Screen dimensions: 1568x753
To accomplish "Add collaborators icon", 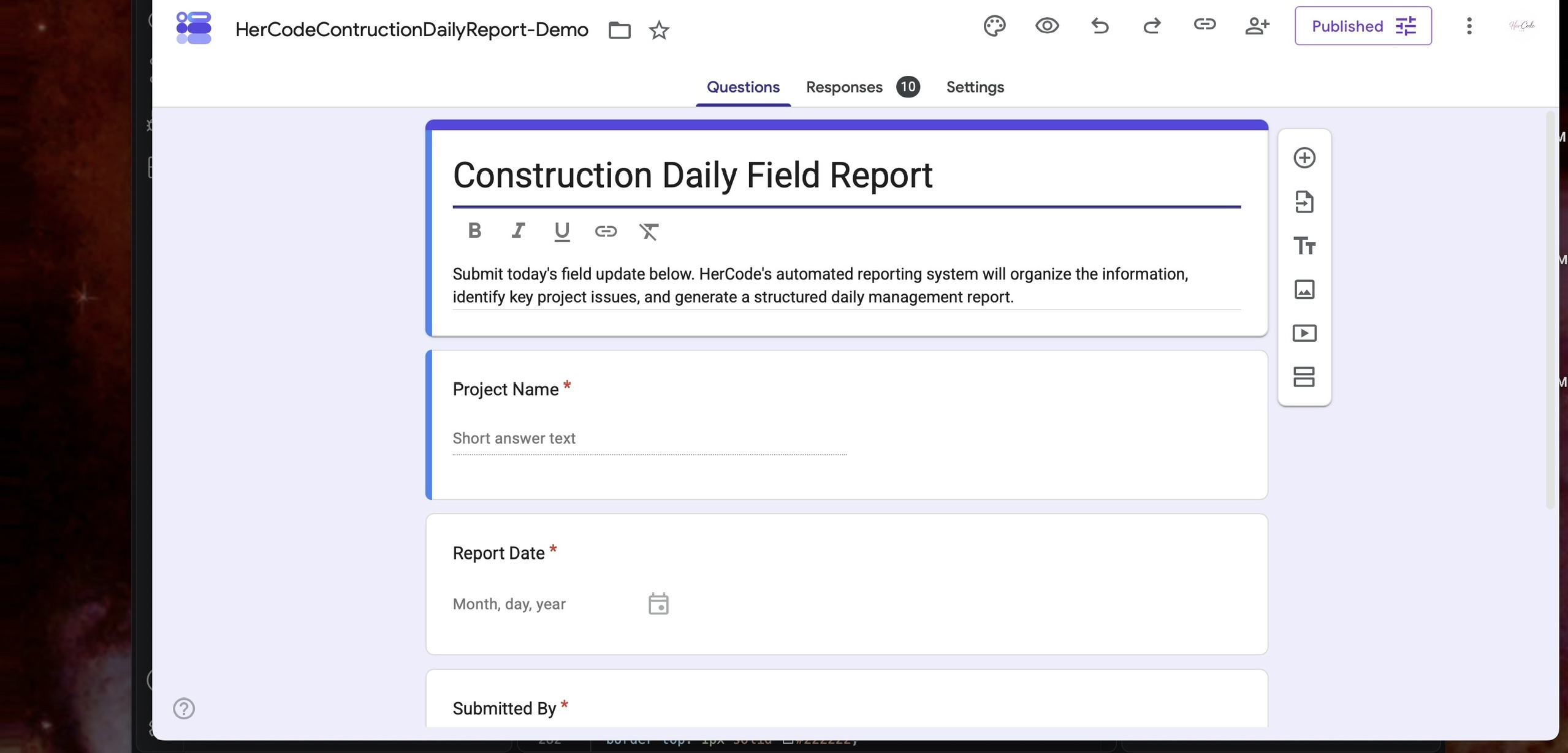I will 1257,26.
